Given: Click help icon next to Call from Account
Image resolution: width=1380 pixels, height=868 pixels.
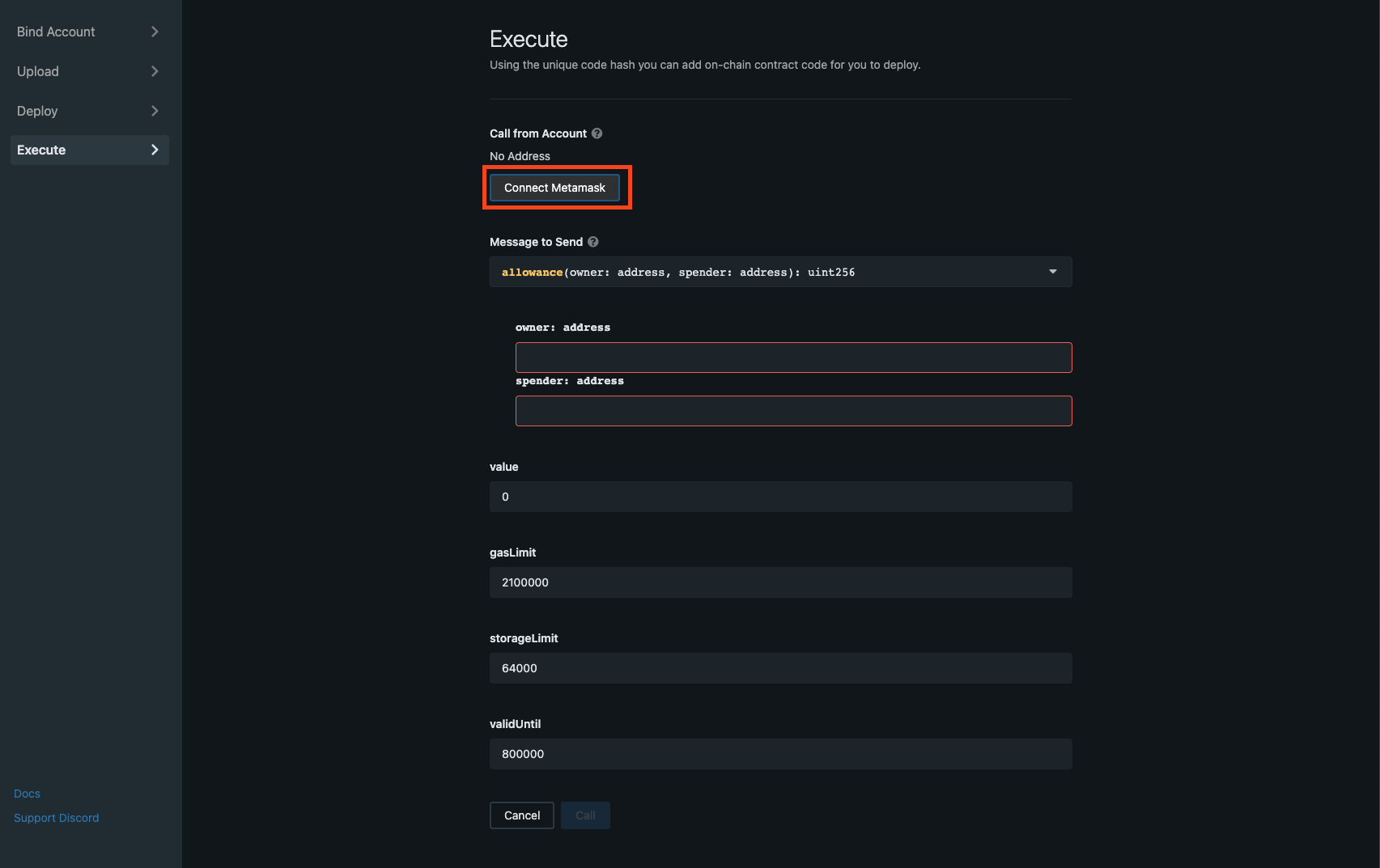Looking at the screenshot, I should 597,133.
